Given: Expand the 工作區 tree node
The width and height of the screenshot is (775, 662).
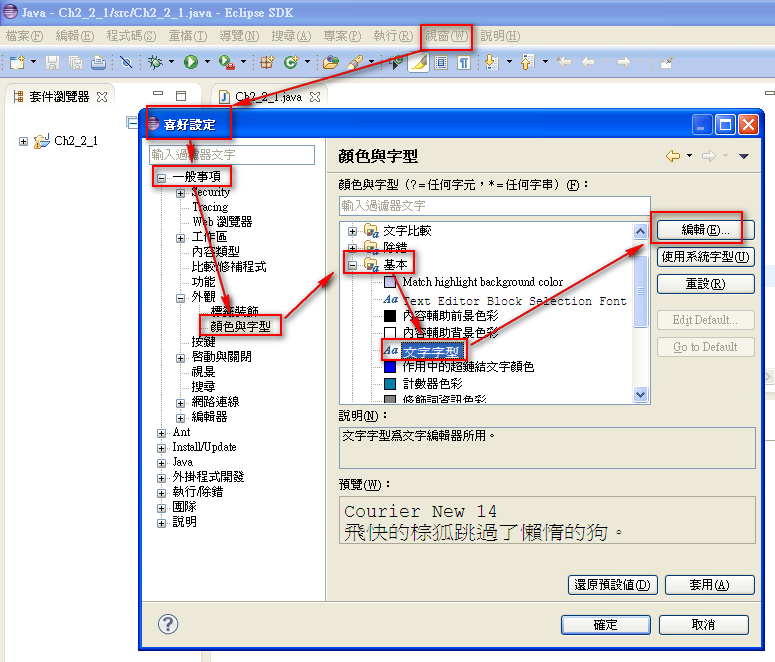Looking at the screenshot, I should click(180, 238).
